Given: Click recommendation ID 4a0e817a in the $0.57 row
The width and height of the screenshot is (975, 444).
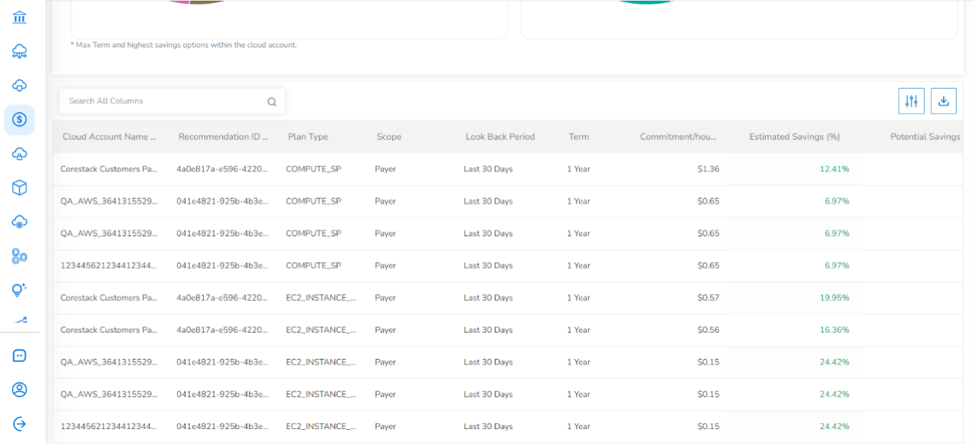Looking at the screenshot, I should point(223,298).
